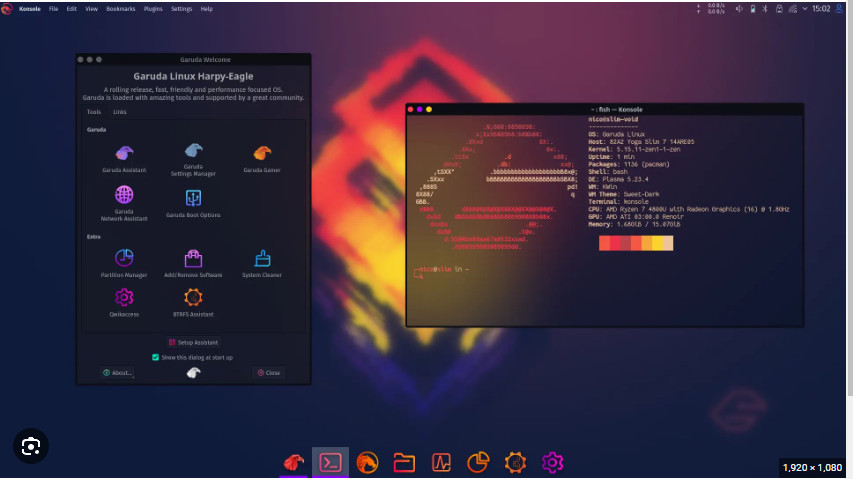Click the 'Shell: bash' line in Konsole
Viewport: 853px width, 479px height.
(607, 171)
